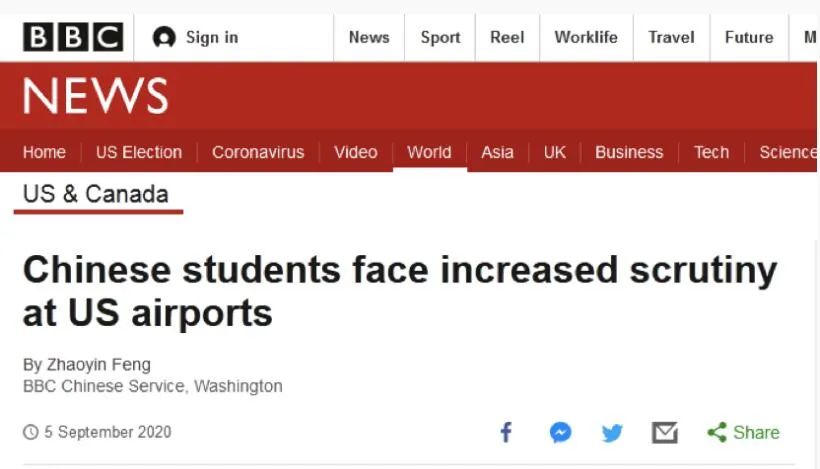Image resolution: width=820 pixels, height=469 pixels.
Task: Click the Share button icon
Action: pyautogui.click(x=716, y=432)
